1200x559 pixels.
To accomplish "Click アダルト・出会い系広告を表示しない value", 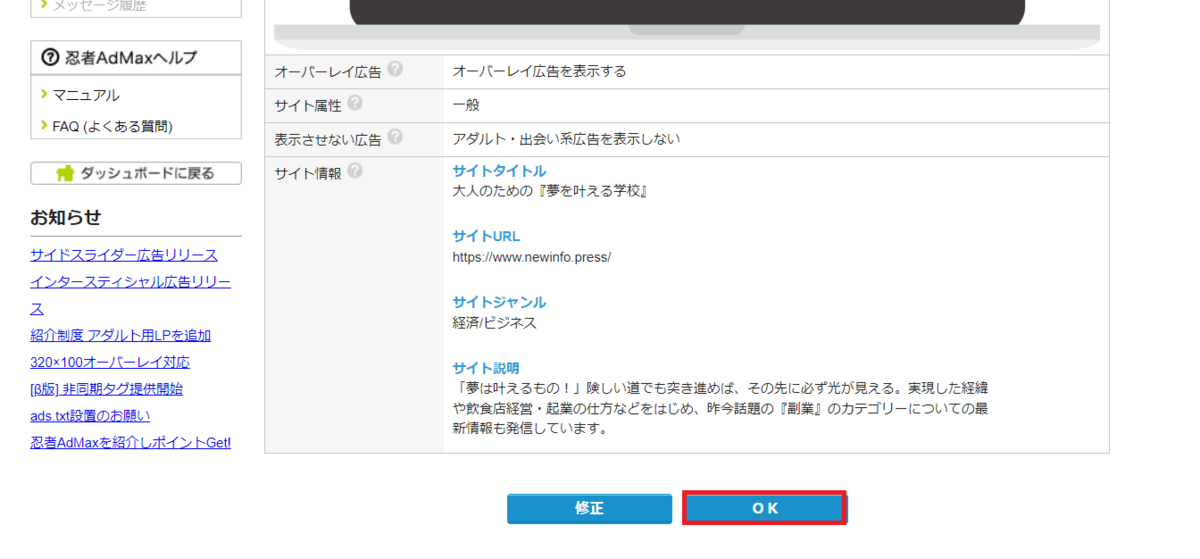I will 566,139.
